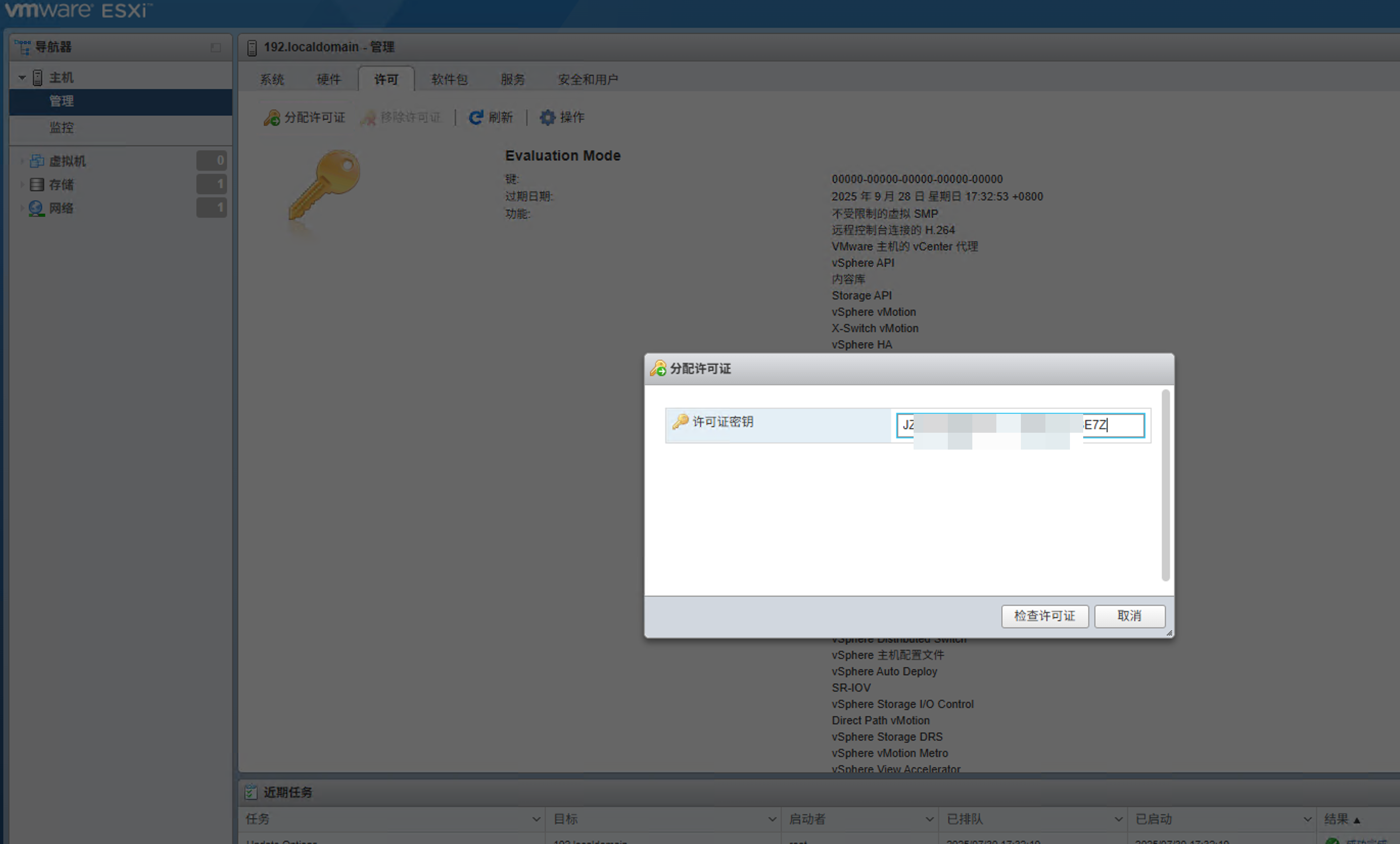Click the key icon in the dialog title
Viewport: 1400px width, 844px height.
pyautogui.click(x=658, y=368)
